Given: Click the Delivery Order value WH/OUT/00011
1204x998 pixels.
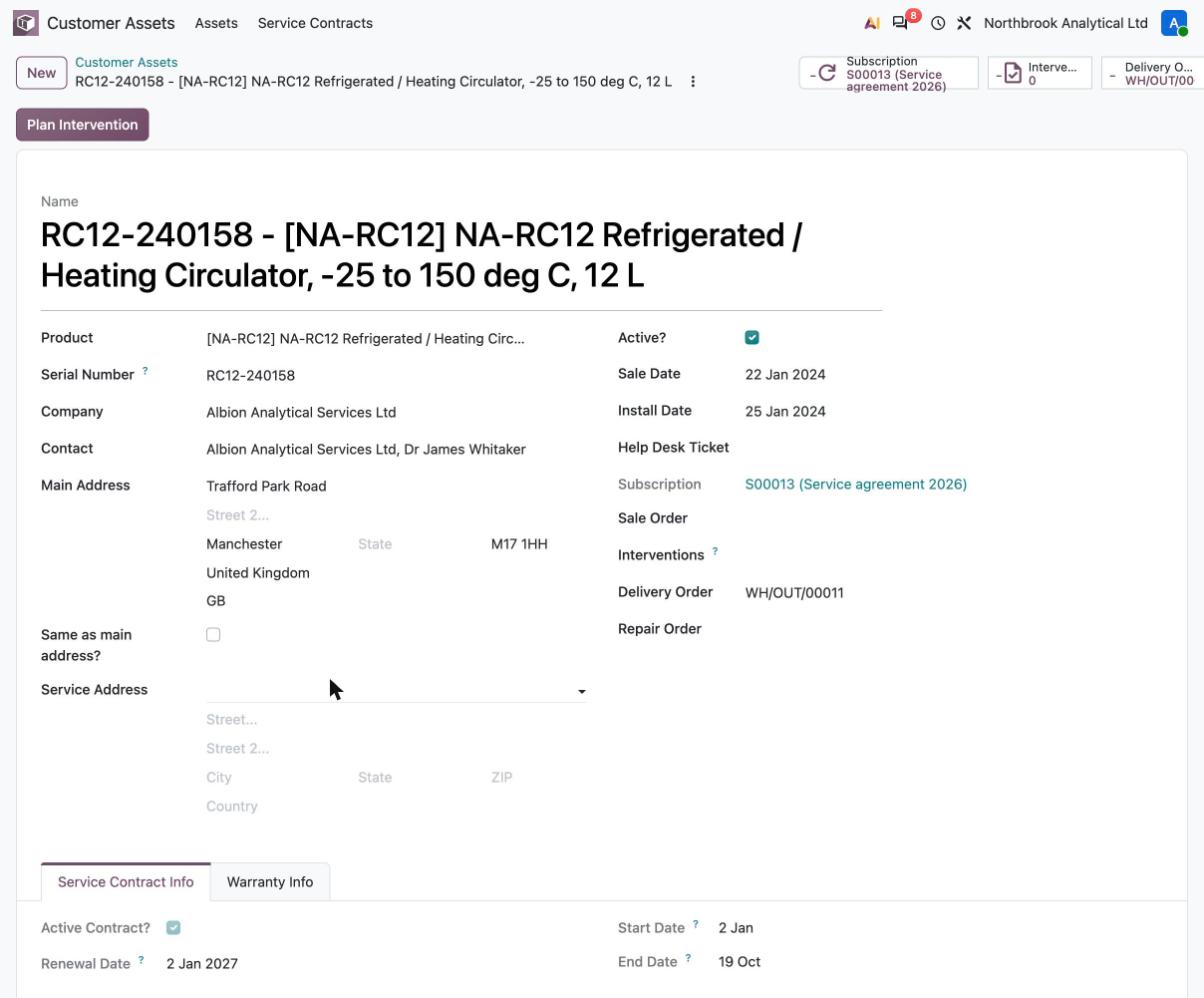Looking at the screenshot, I should 794,593.
